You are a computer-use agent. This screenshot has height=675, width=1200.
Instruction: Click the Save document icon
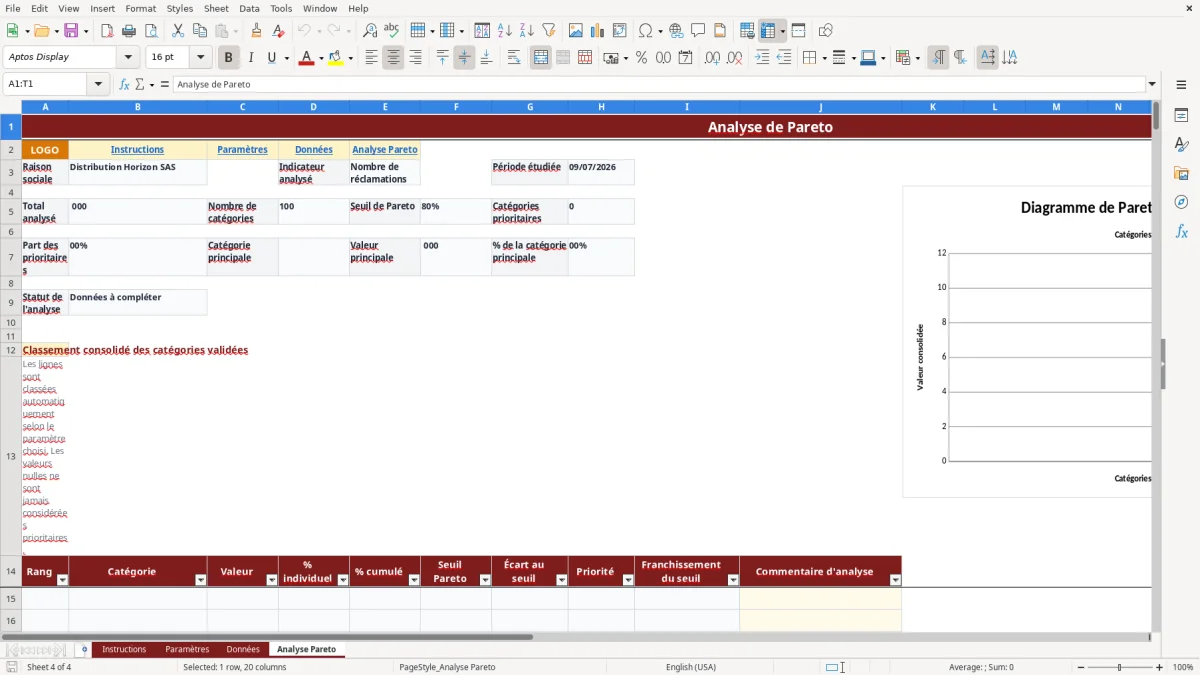tap(71, 31)
